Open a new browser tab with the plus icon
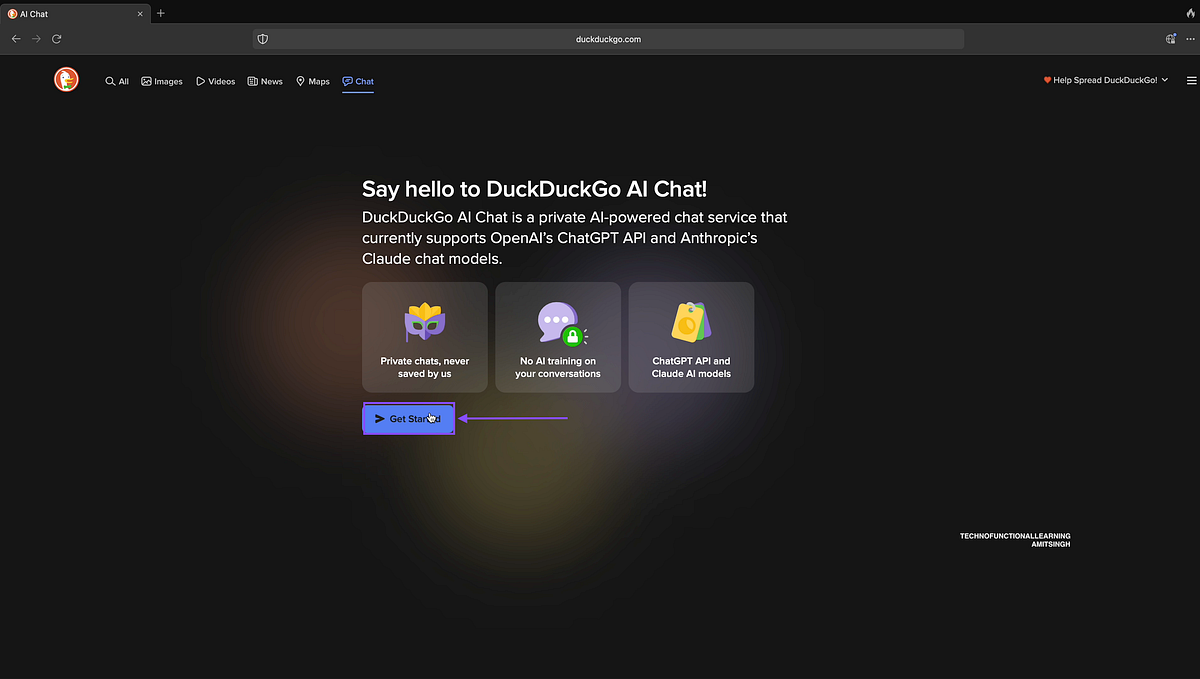This screenshot has width=1200, height=679. [x=160, y=13]
